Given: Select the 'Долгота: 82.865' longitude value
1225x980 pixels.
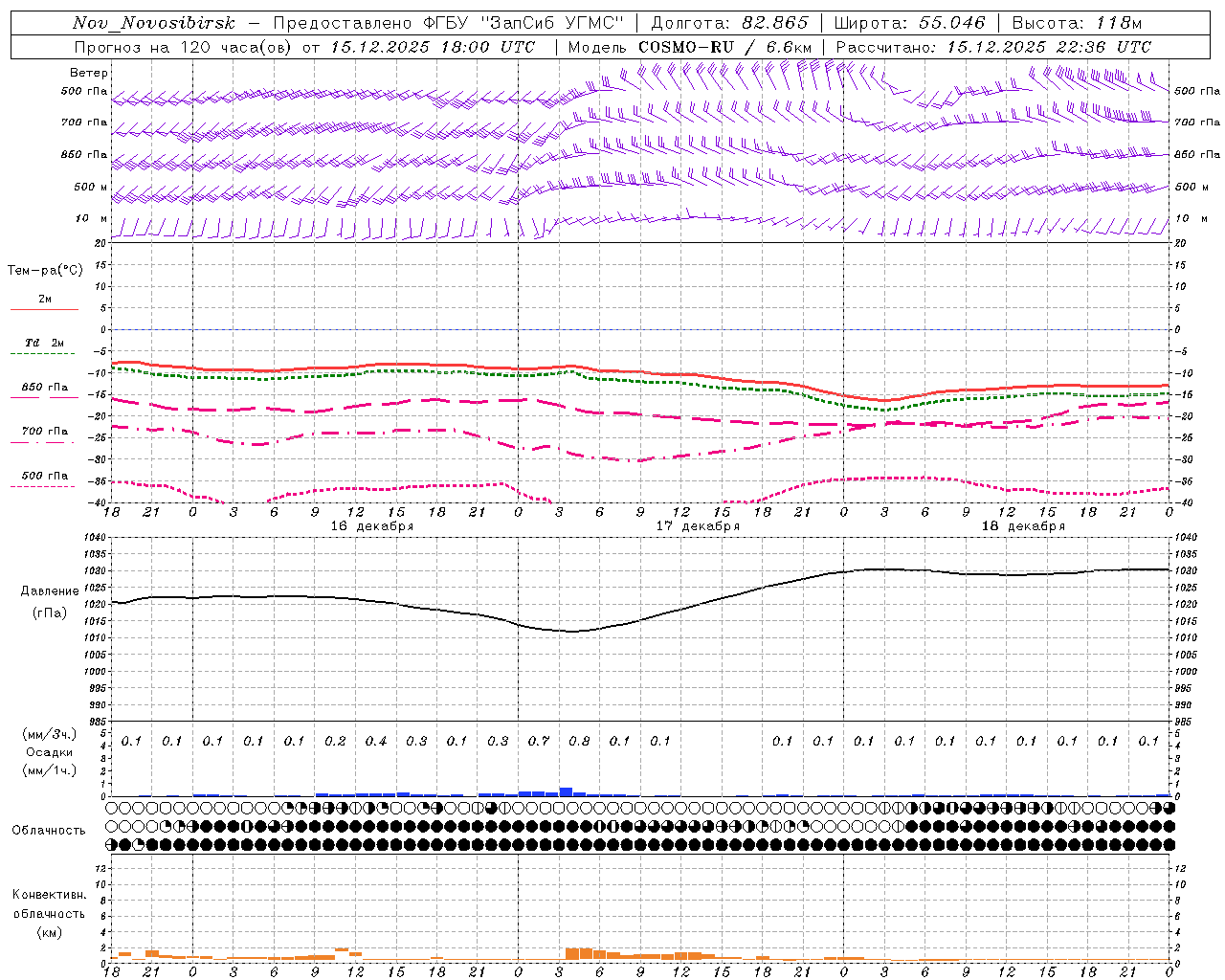Looking at the screenshot, I should coord(729,24).
